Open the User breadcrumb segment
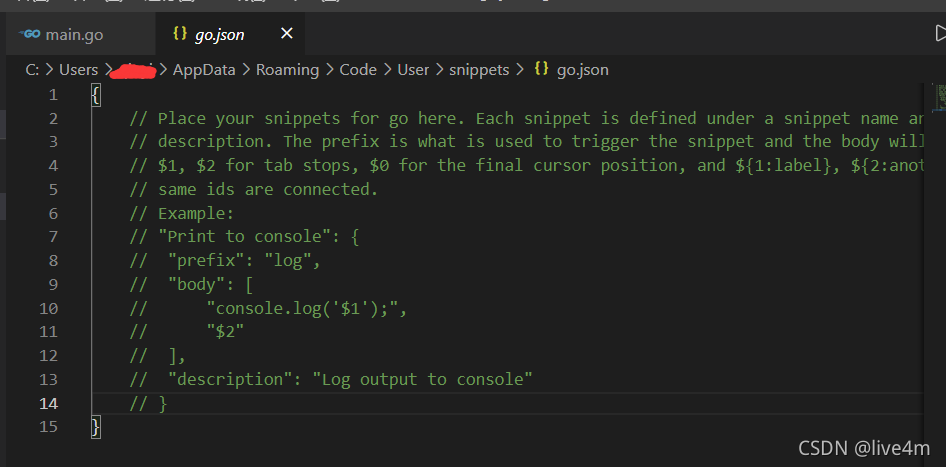Image resolution: width=946 pixels, height=467 pixels. point(413,70)
